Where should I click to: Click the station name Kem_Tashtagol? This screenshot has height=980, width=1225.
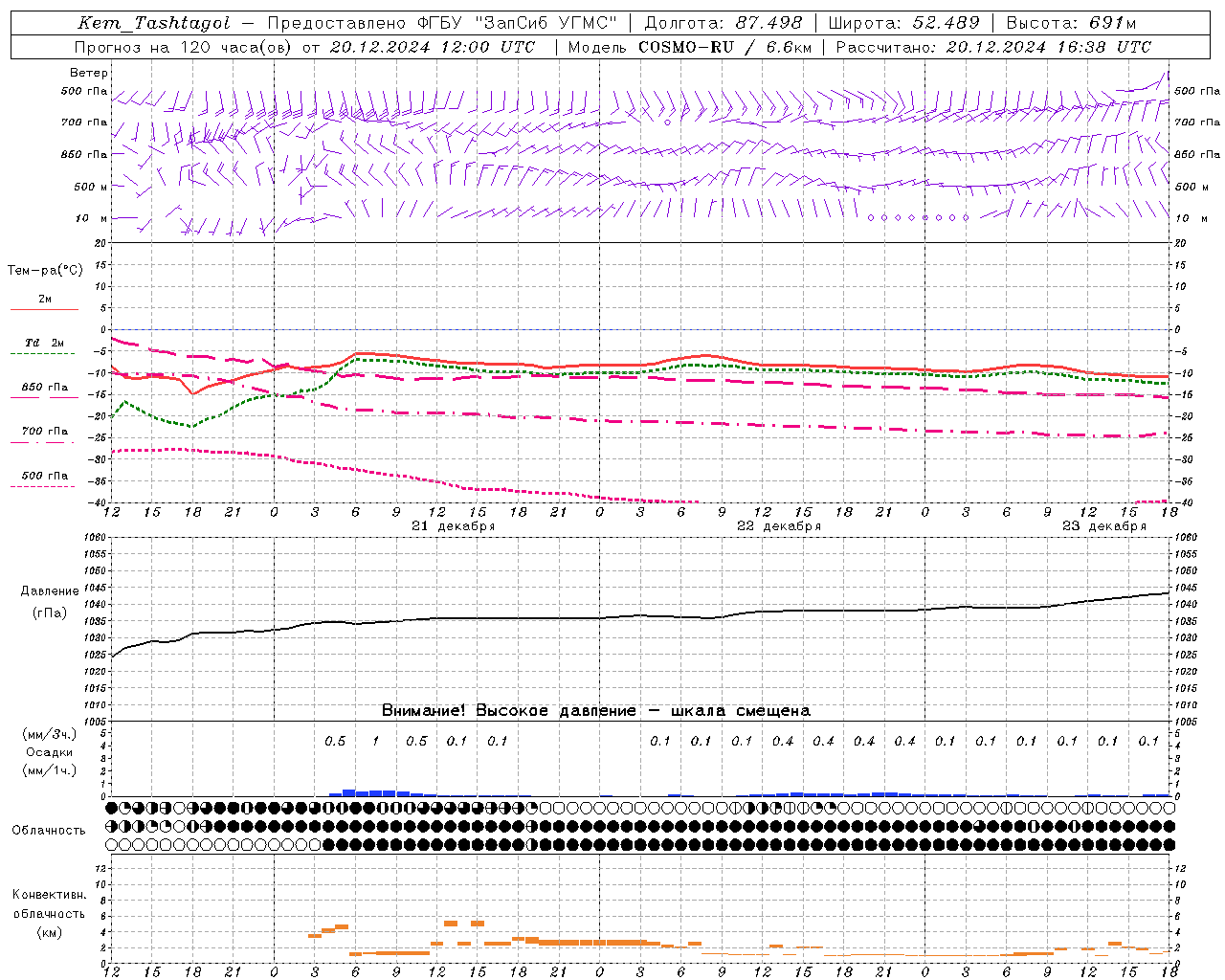[153, 23]
